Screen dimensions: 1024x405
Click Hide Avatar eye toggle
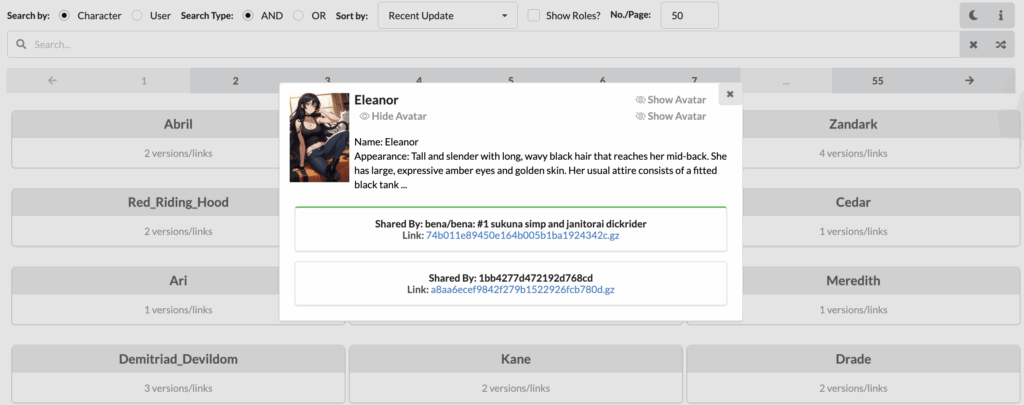tap(393, 116)
